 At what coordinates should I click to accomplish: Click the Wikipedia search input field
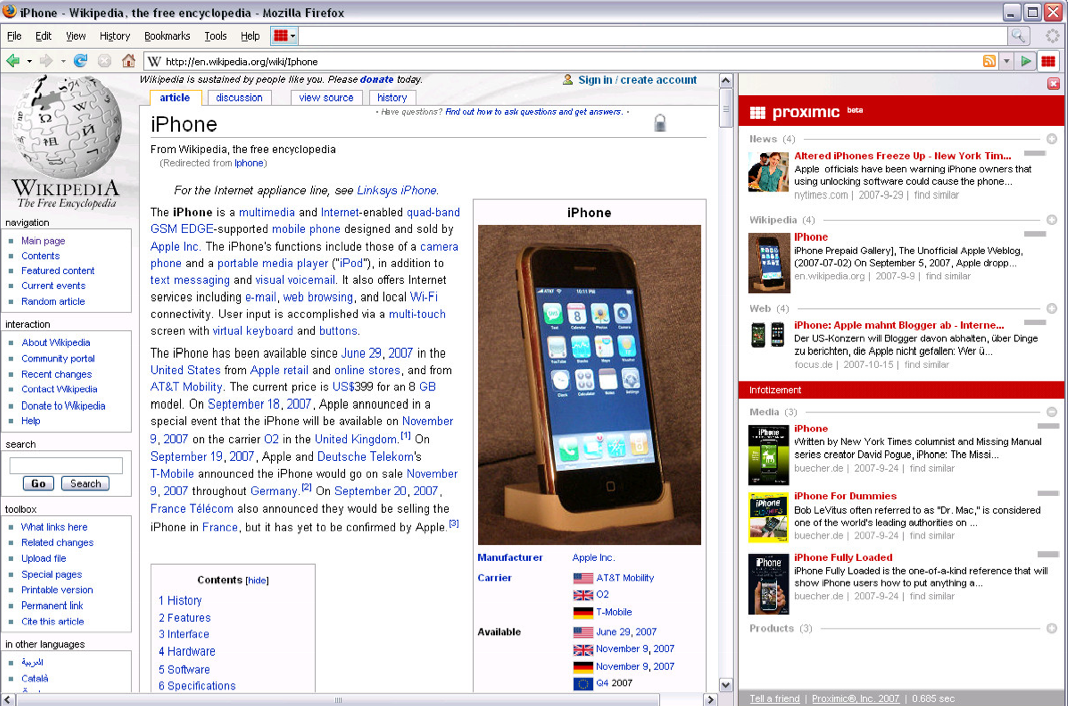pos(66,466)
